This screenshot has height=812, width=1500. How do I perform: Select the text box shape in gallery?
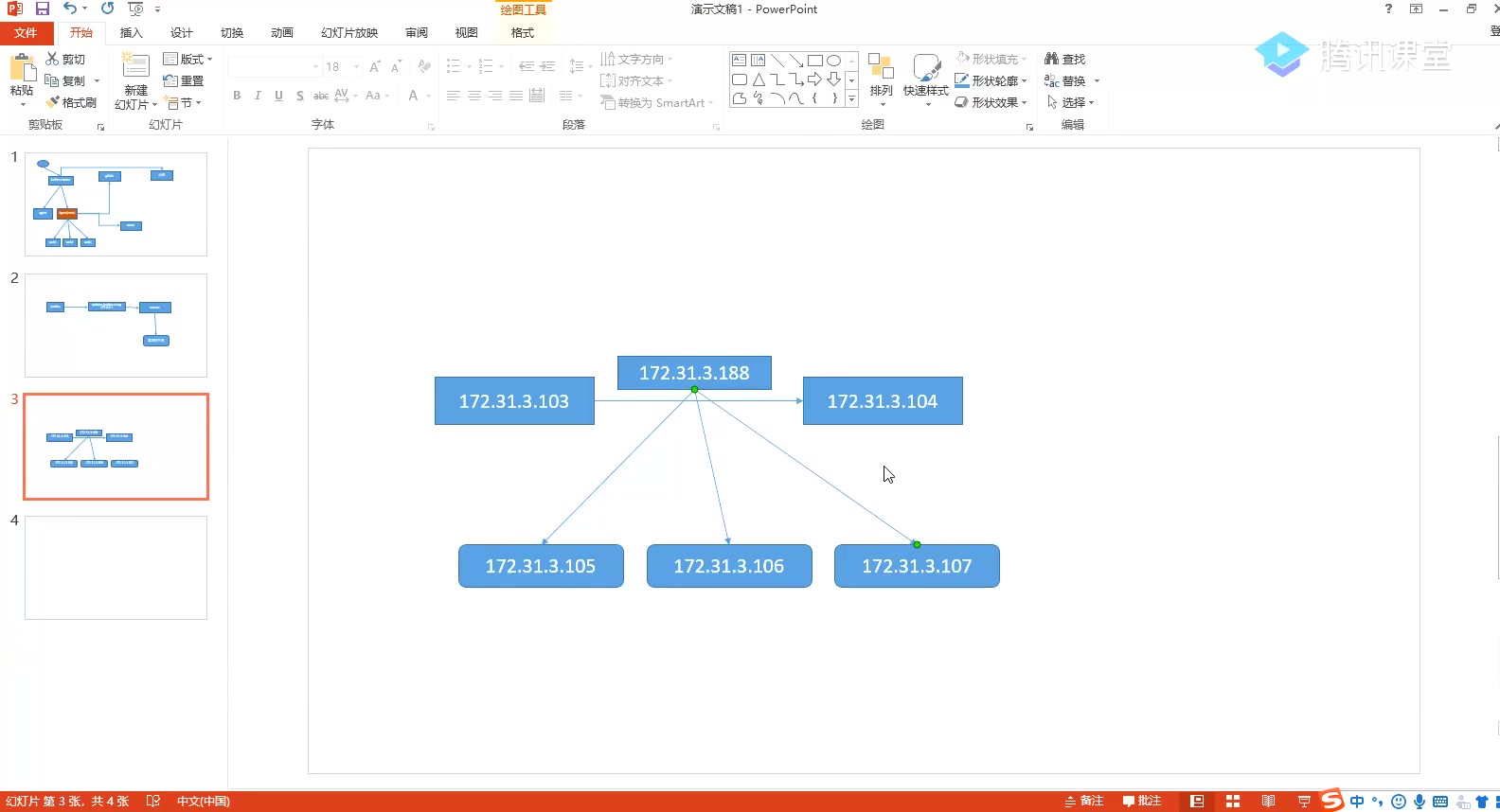click(x=740, y=60)
